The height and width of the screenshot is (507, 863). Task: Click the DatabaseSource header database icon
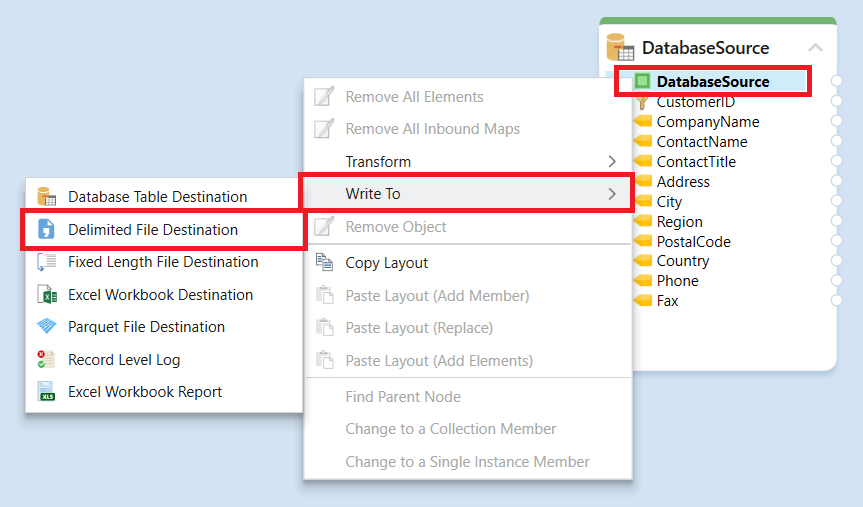(x=621, y=47)
